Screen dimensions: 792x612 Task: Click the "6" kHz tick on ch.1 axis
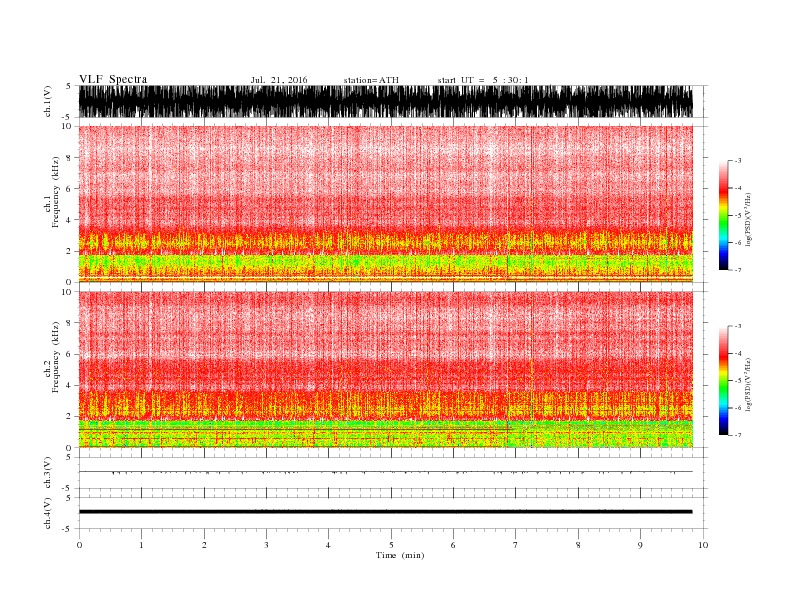[x=69, y=188]
